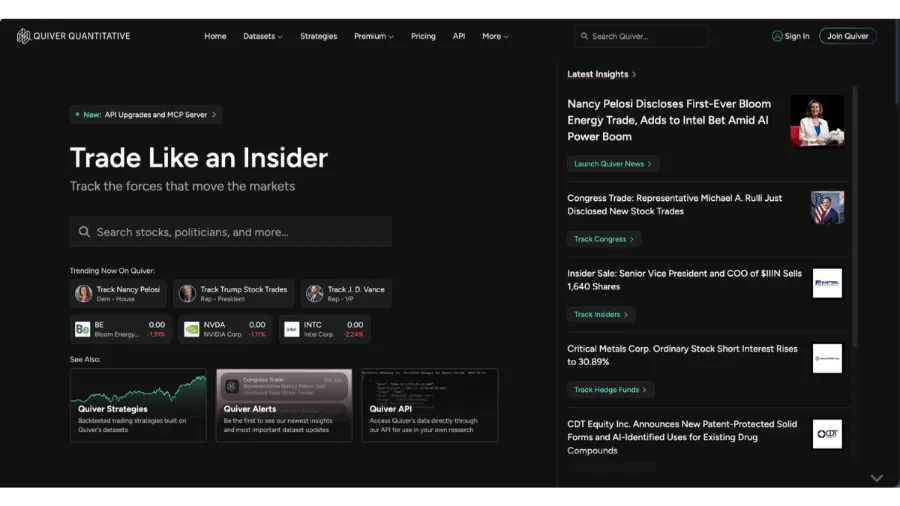Open Nancy Pelosi Bloom Energy headline
The height and width of the screenshot is (506, 900).
669,120
